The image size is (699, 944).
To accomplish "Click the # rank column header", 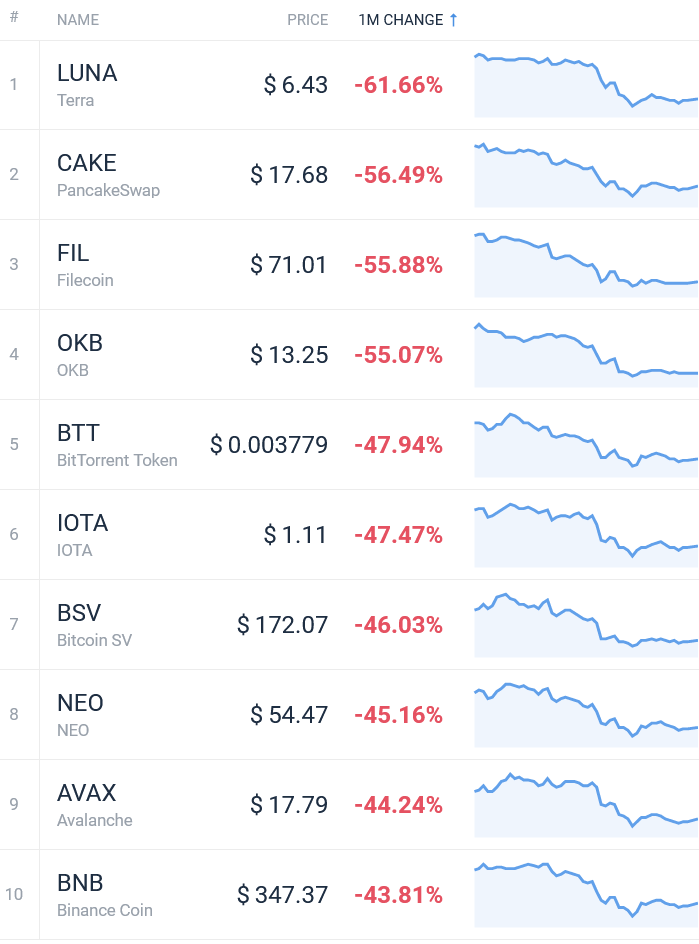I will [x=14, y=17].
